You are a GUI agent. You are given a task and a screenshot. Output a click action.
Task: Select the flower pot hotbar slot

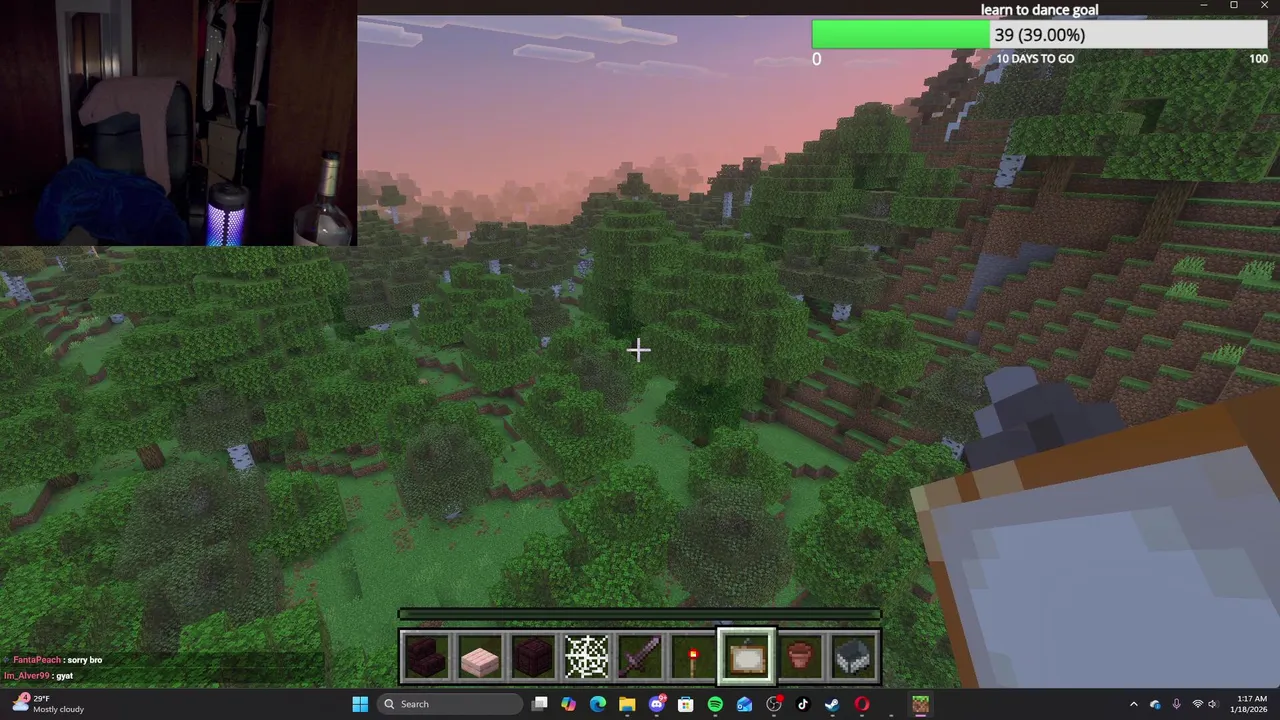[x=799, y=657]
